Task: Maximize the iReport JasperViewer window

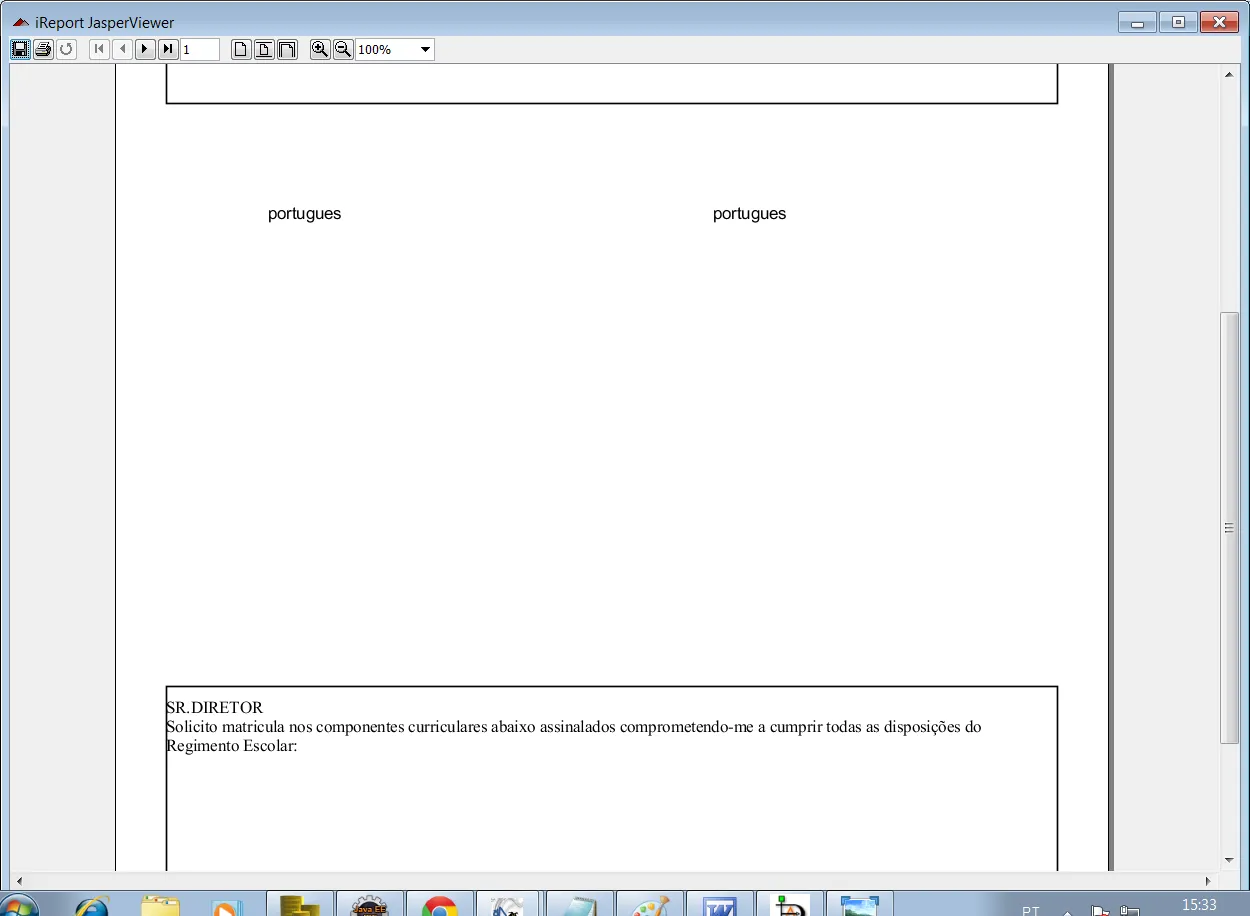Action: (x=1178, y=22)
